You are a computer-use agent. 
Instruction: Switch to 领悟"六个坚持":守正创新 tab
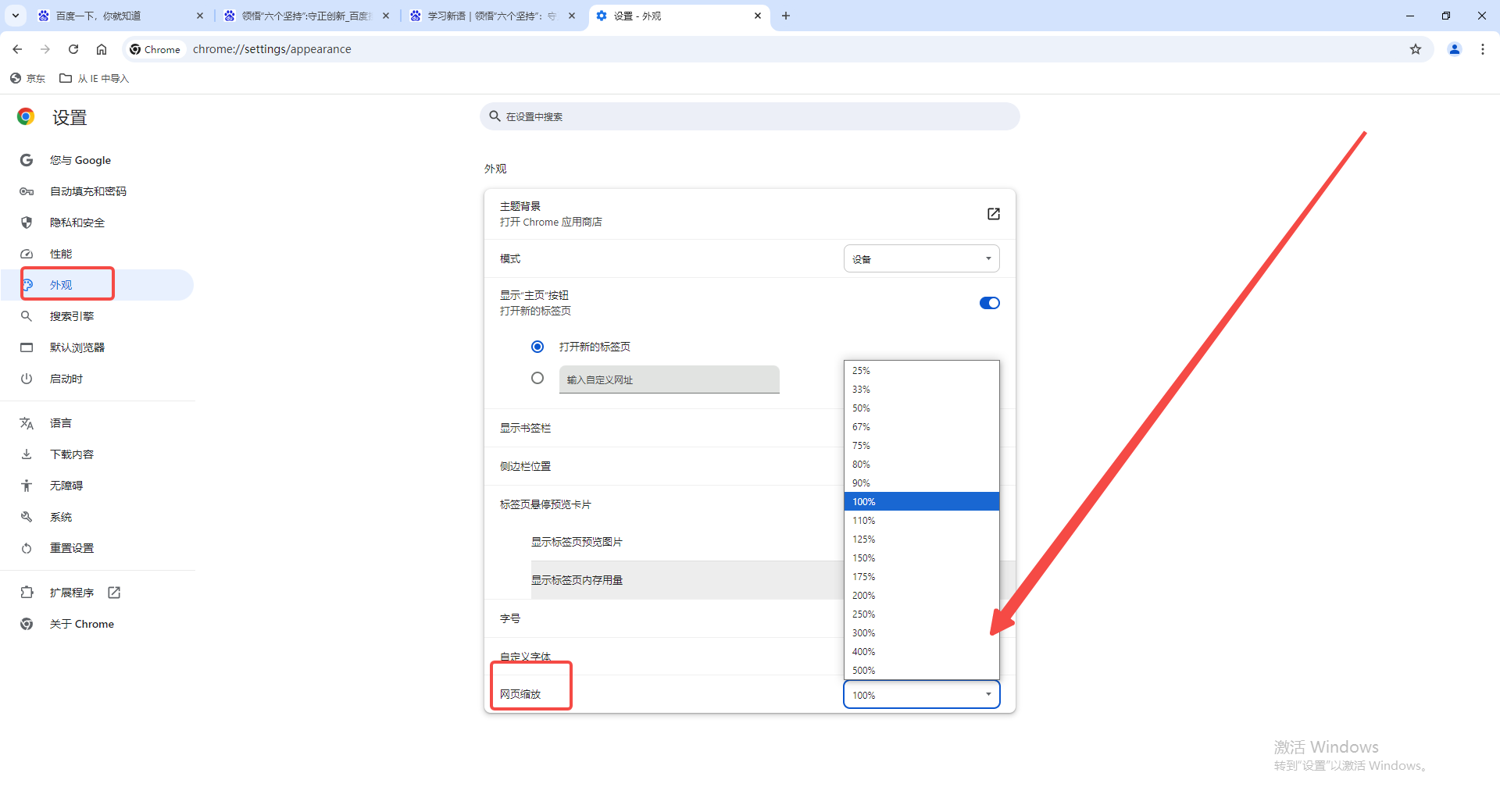[306, 16]
